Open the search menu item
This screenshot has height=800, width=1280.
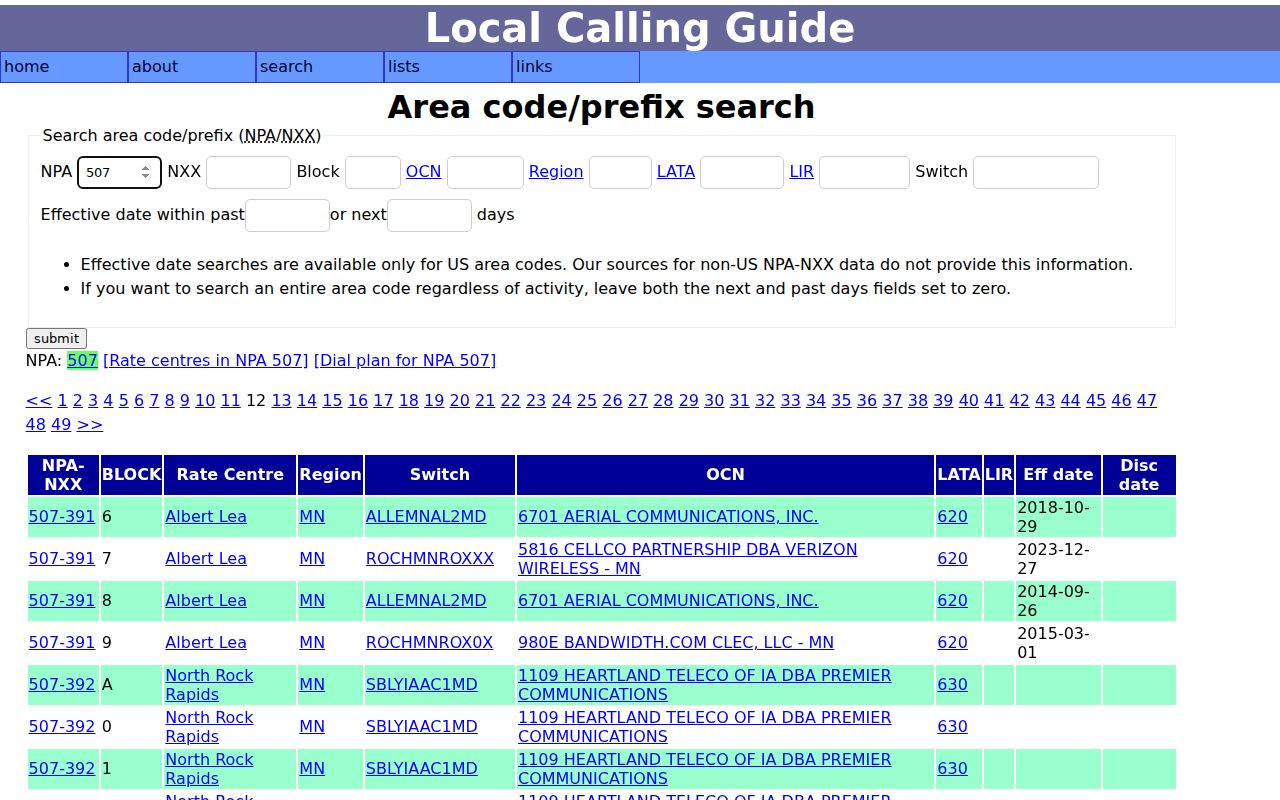320,67
